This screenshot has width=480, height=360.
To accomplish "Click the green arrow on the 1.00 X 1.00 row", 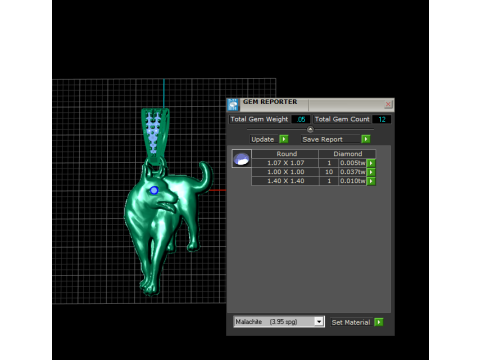I will (371, 172).
